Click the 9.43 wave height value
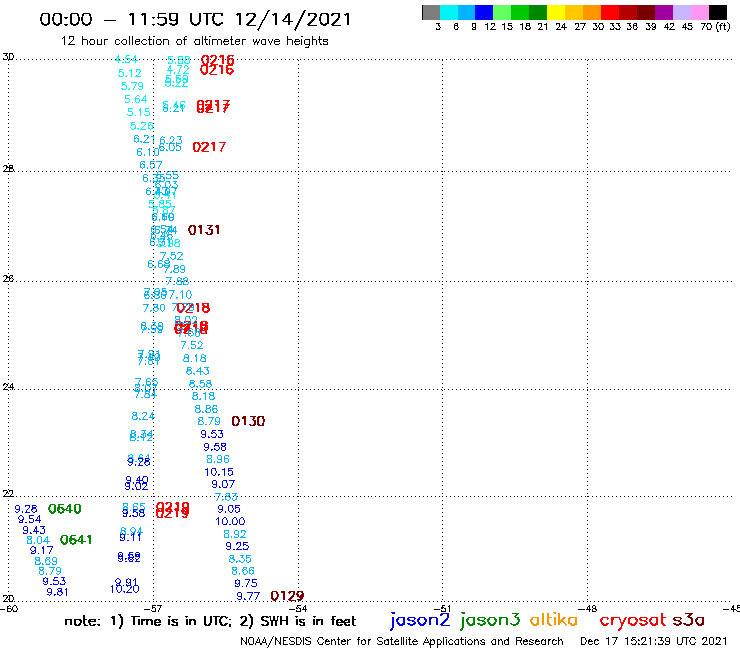Screen dimensions: 740x650 click(34, 530)
